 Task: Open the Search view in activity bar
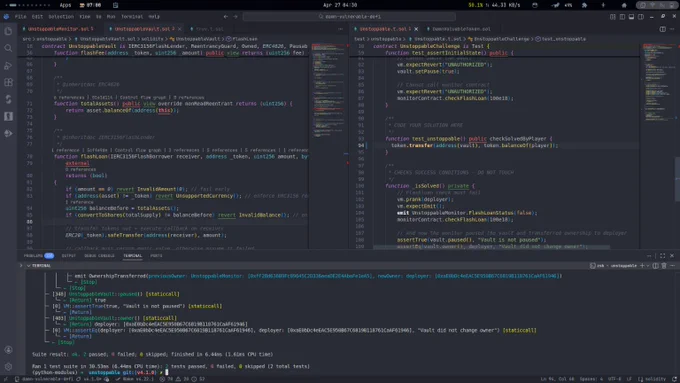(8, 48)
